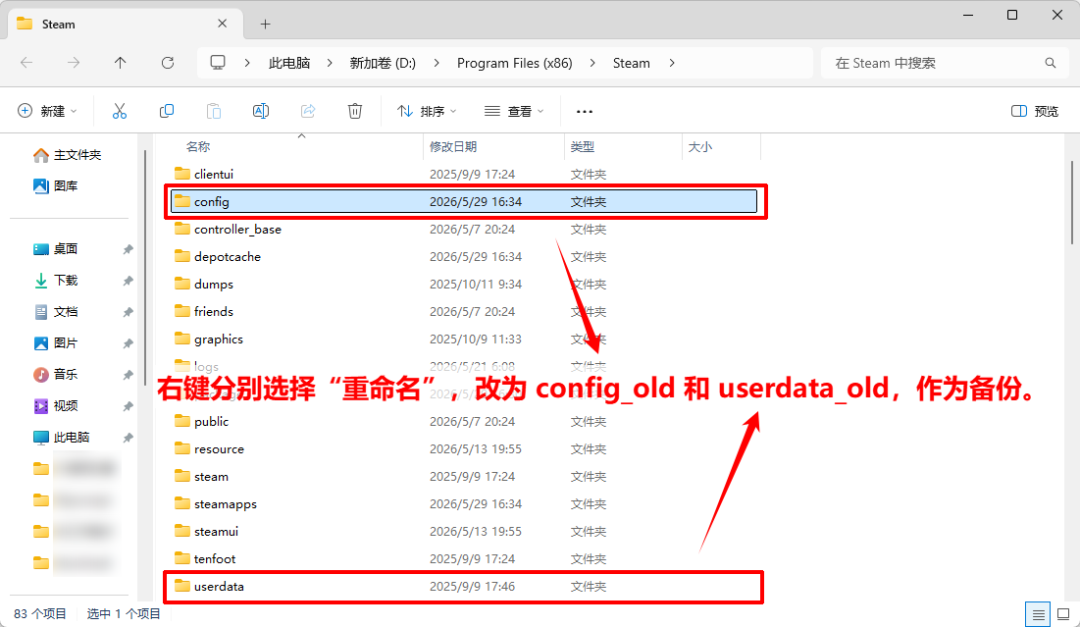Go up one folder level
The image size is (1080, 627).
tap(121, 63)
